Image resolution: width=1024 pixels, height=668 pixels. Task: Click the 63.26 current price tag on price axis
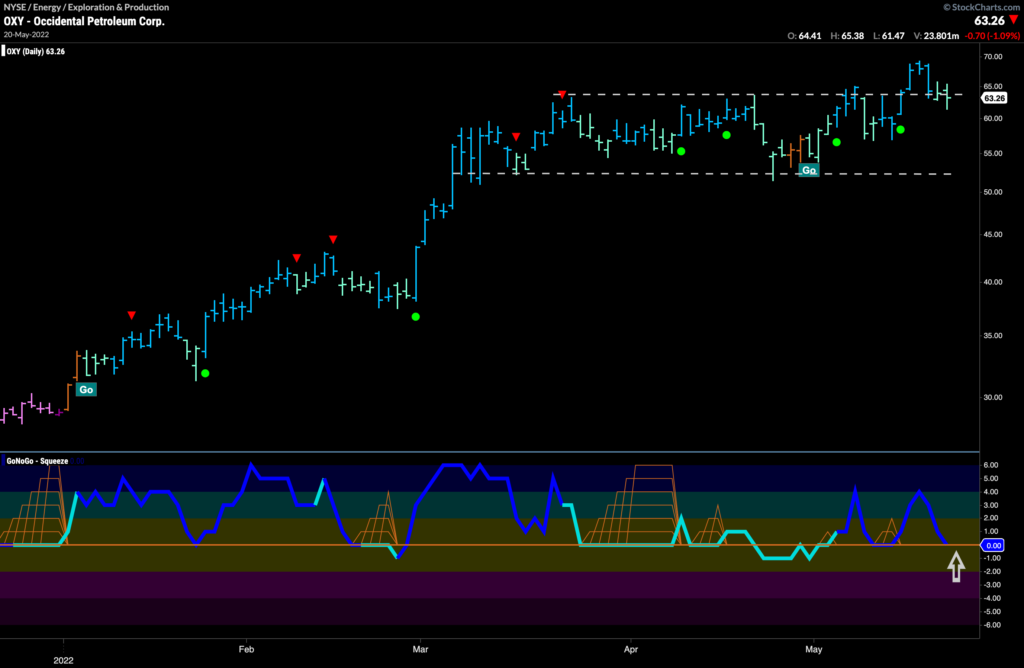994,98
